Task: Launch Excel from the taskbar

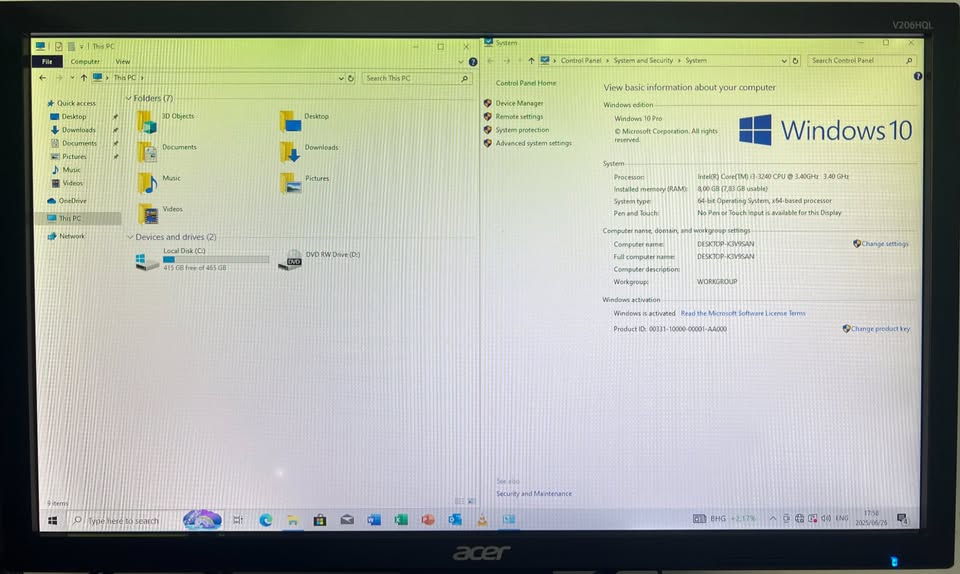Action: click(401, 520)
